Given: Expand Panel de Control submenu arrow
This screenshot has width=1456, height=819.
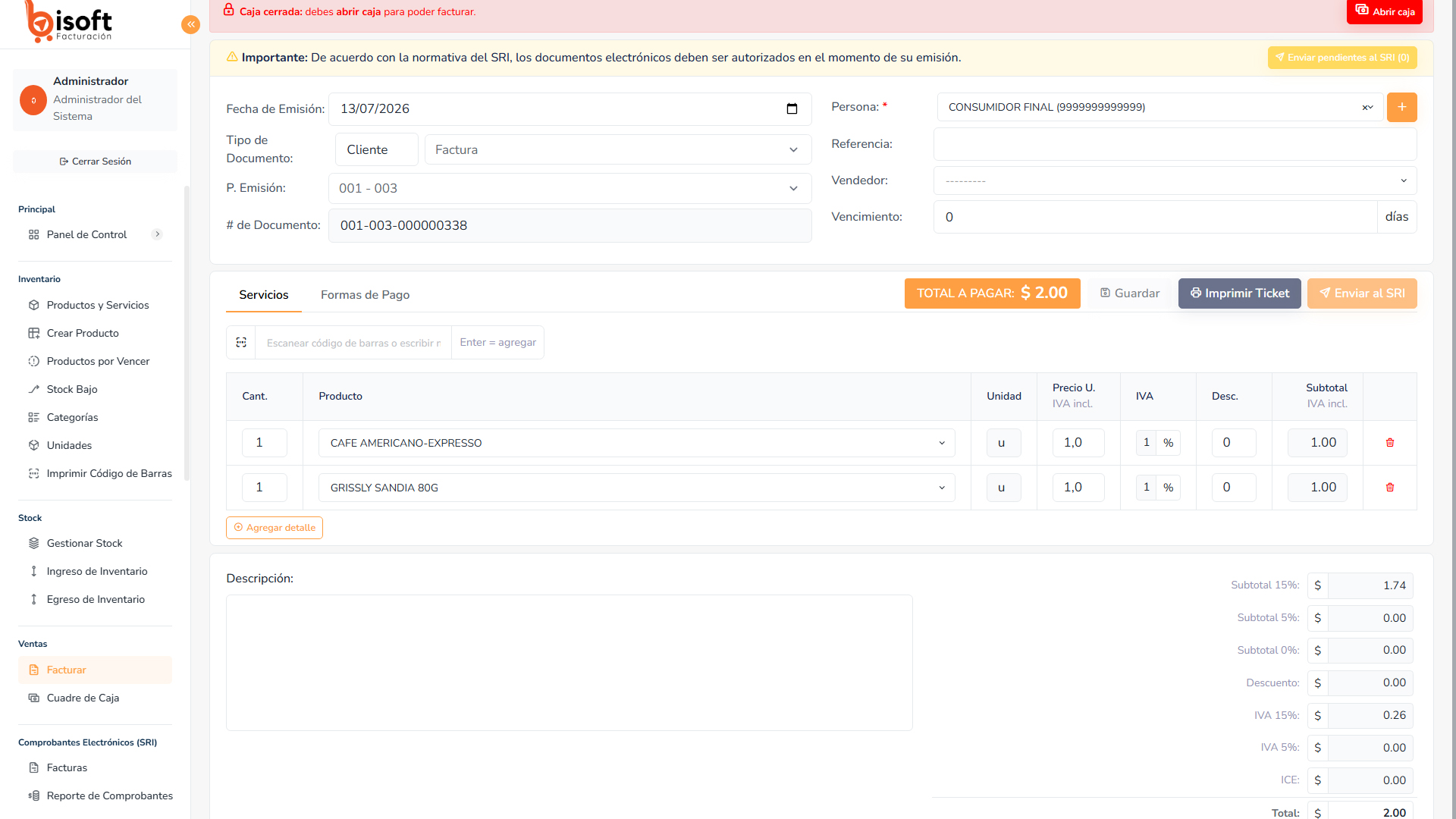Looking at the screenshot, I should coord(157,235).
